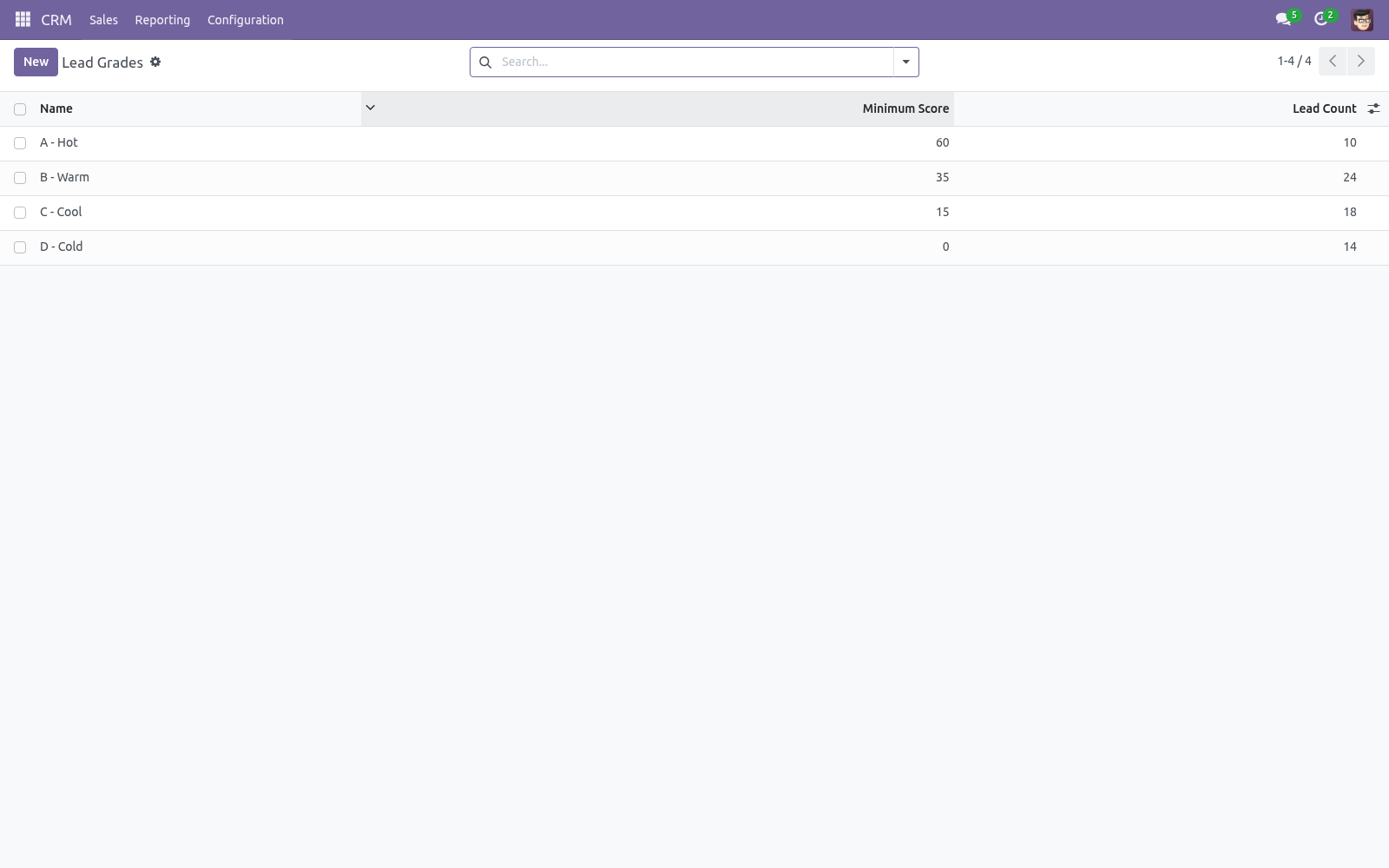Check the D - Cold row checkbox
Image resolution: width=1389 pixels, height=868 pixels.
click(20, 247)
